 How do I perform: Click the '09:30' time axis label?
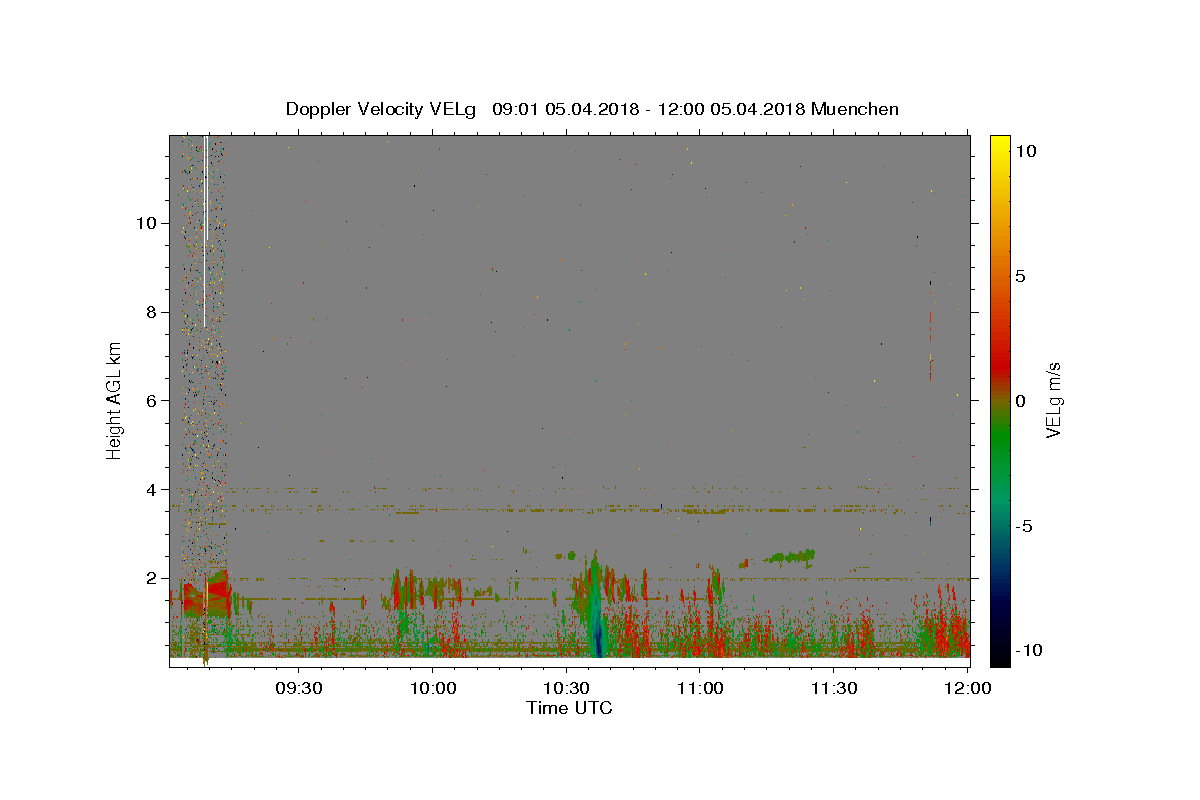coord(299,689)
